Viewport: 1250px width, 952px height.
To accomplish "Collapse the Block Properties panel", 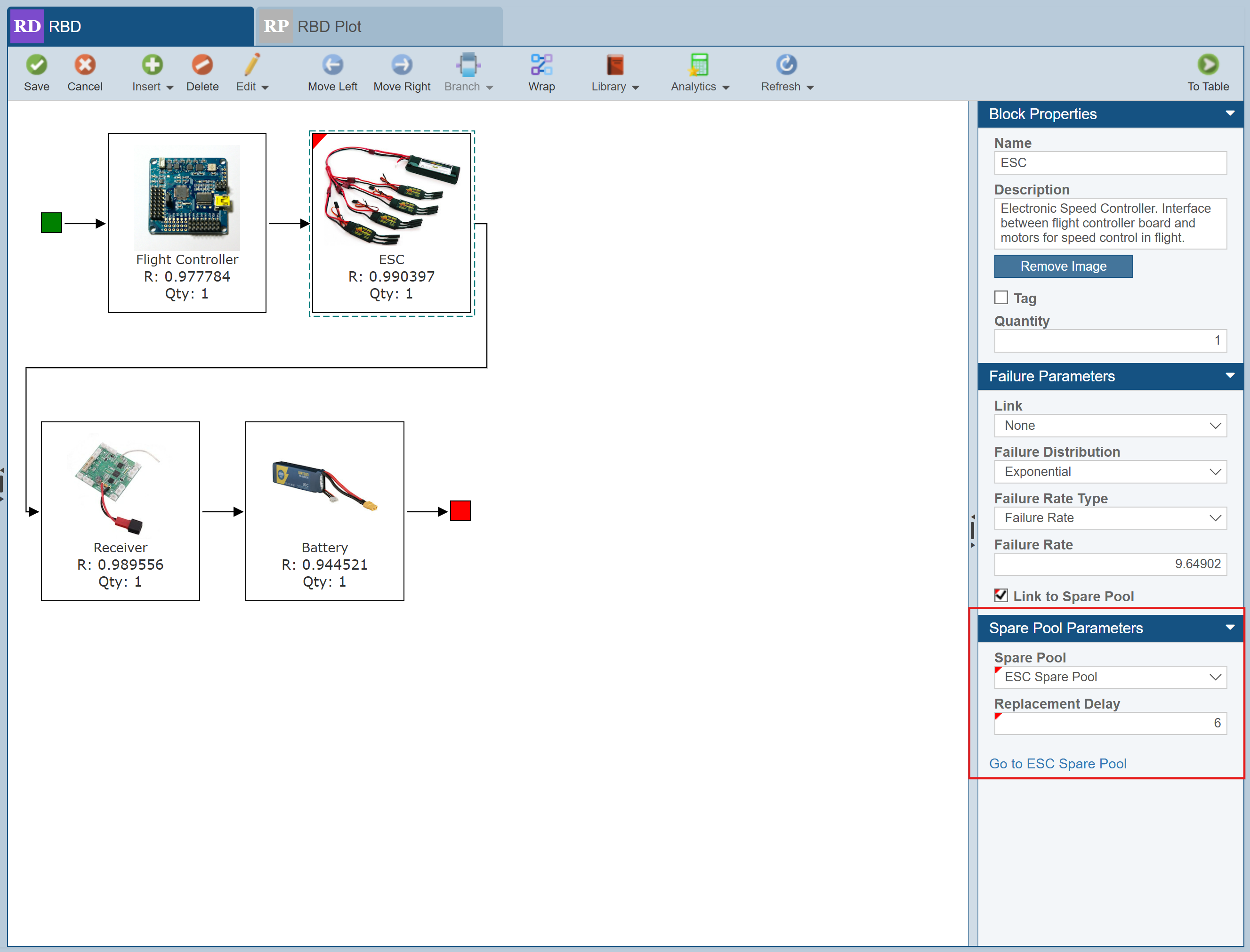I will point(1230,113).
